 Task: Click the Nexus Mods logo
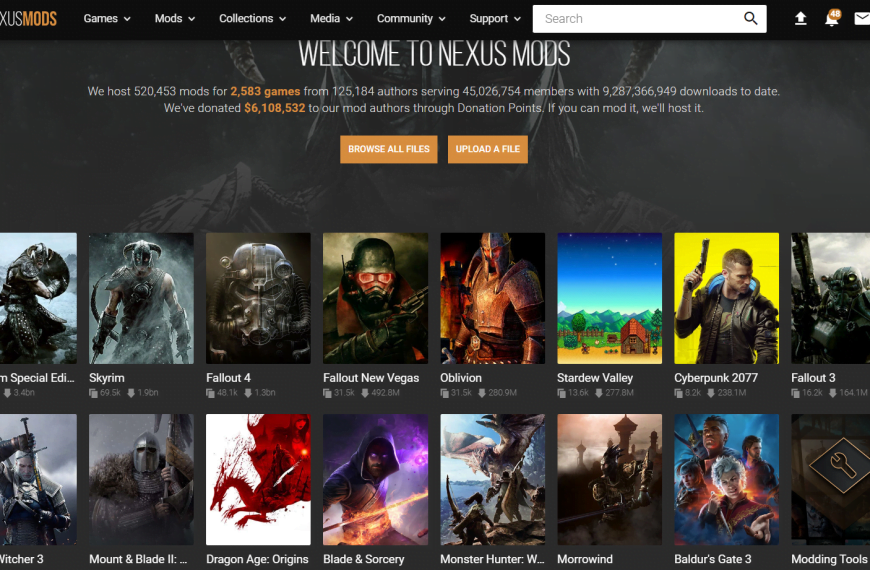[x=28, y=18]
